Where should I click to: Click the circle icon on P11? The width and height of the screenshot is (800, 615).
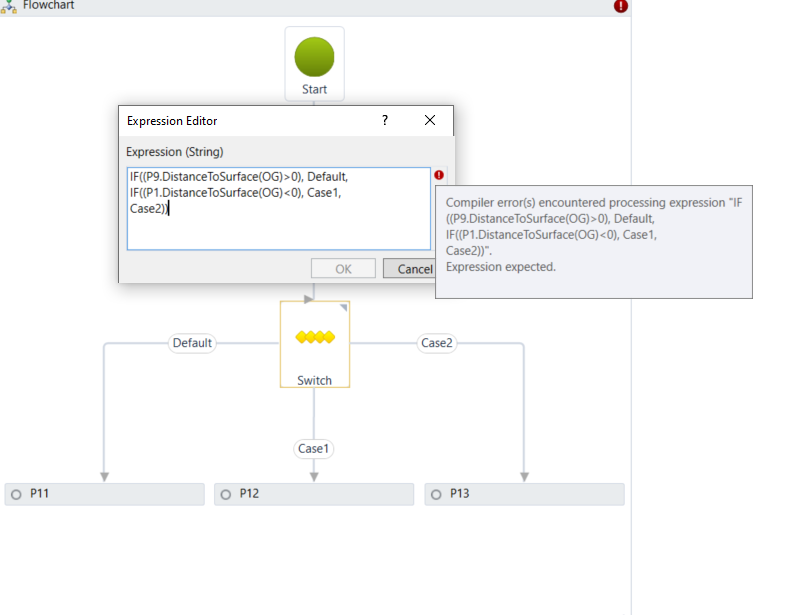click(x=16, y=495)
